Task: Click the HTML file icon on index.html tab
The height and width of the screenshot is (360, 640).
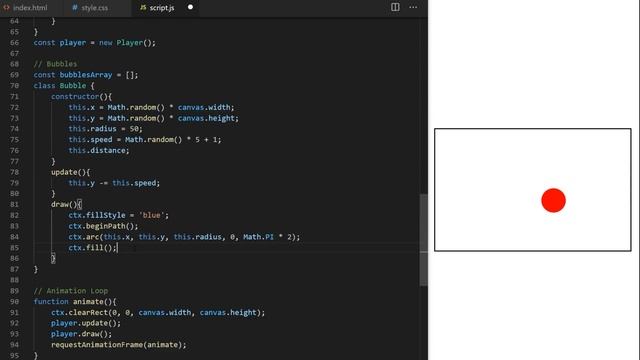Action: [7, 8]
